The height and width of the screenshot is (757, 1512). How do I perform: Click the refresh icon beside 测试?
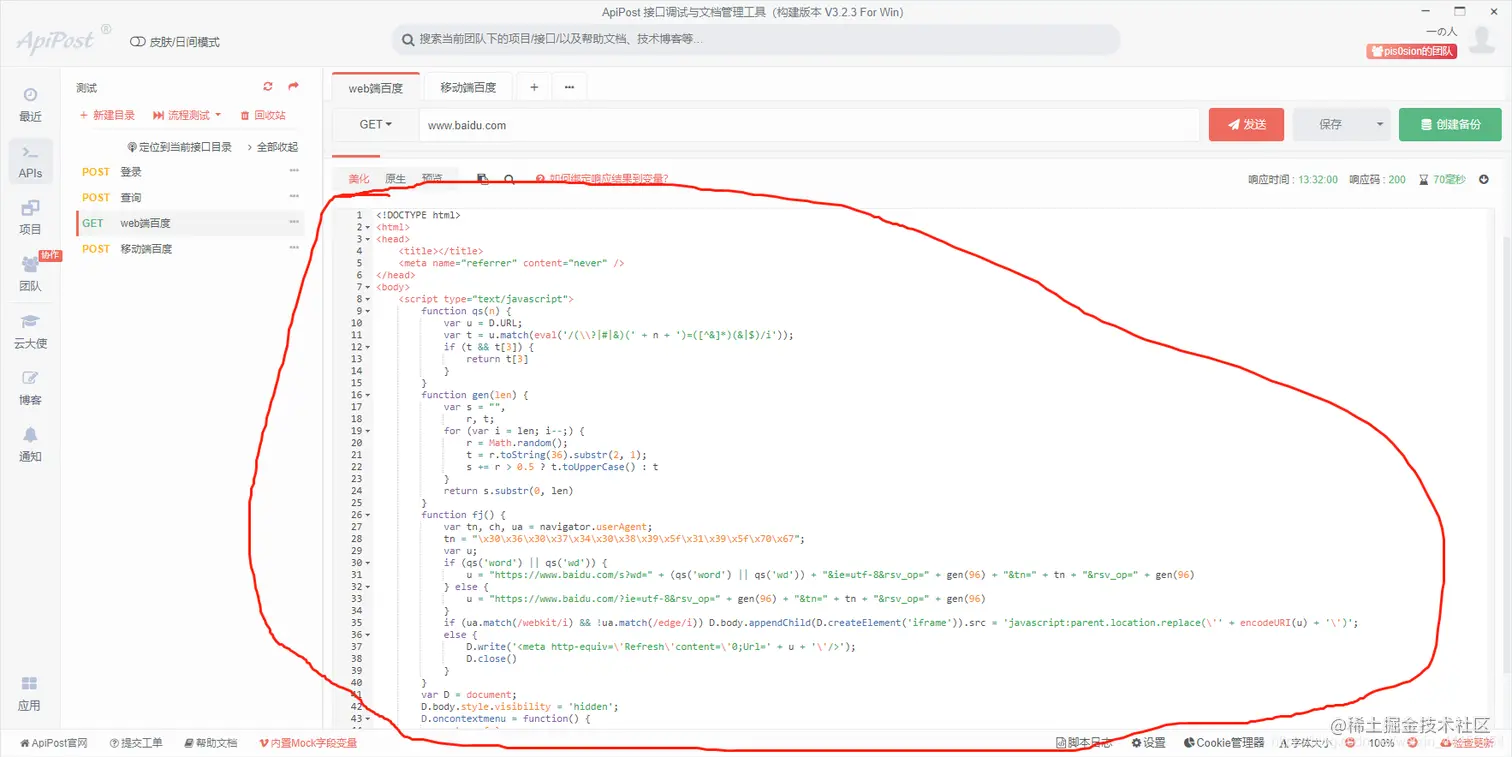coord(268,87)
